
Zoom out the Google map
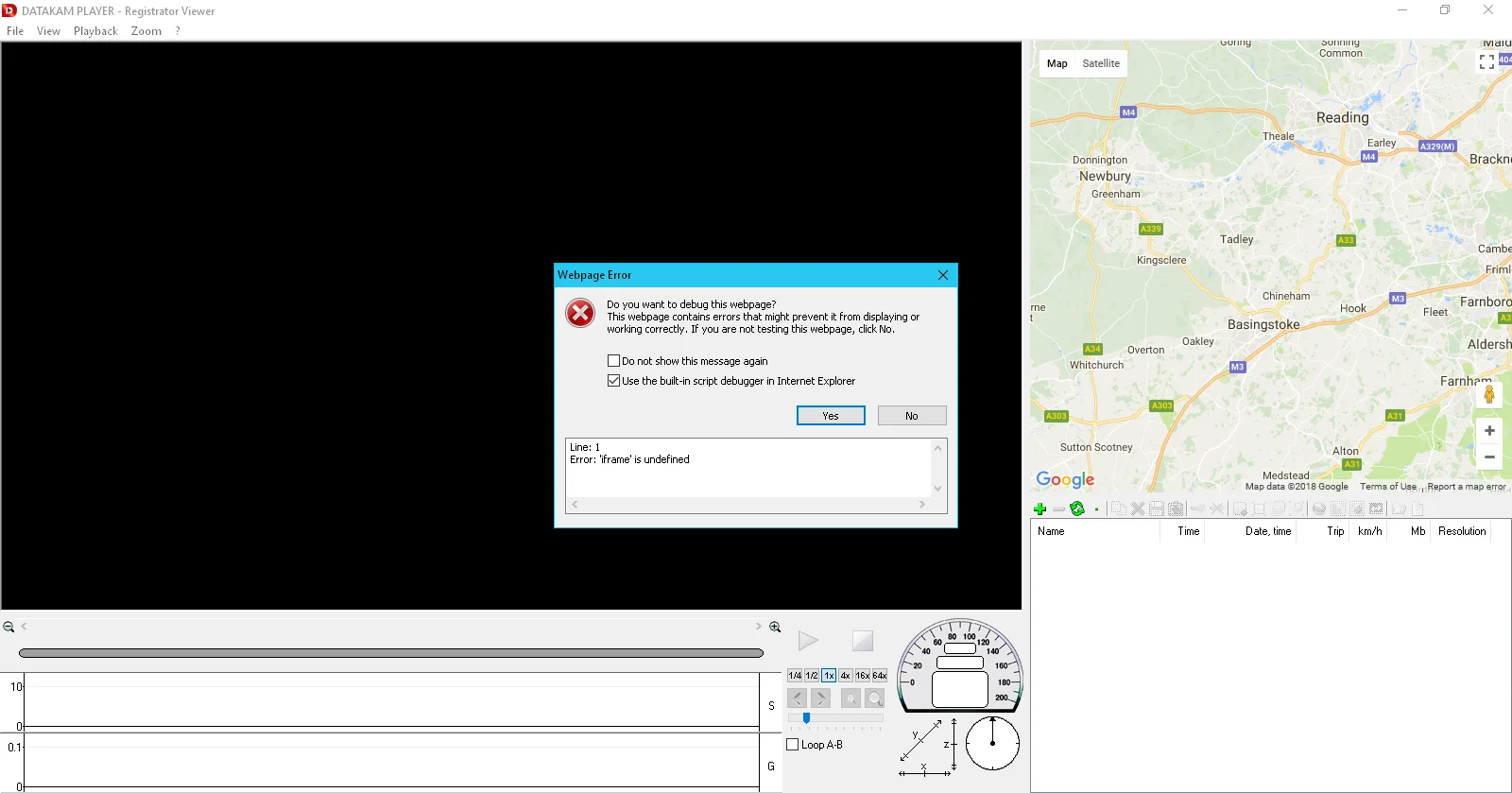coord(1489,457)
